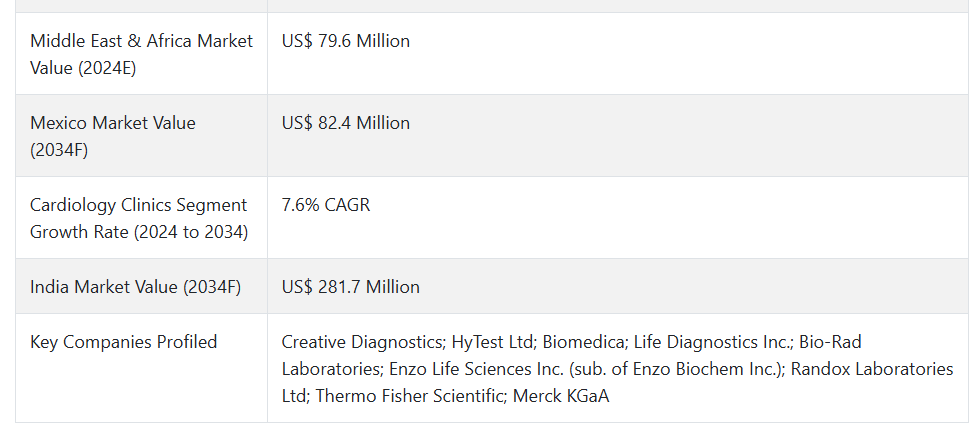
Task: Click the Bio-Rad text in companies list
Action: 830,342
